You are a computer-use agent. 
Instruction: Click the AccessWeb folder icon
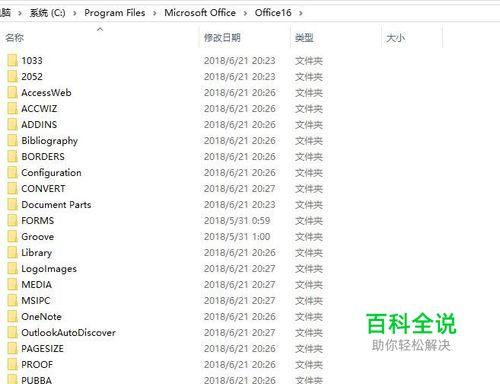pyautogui.click(x=12, y=93)
